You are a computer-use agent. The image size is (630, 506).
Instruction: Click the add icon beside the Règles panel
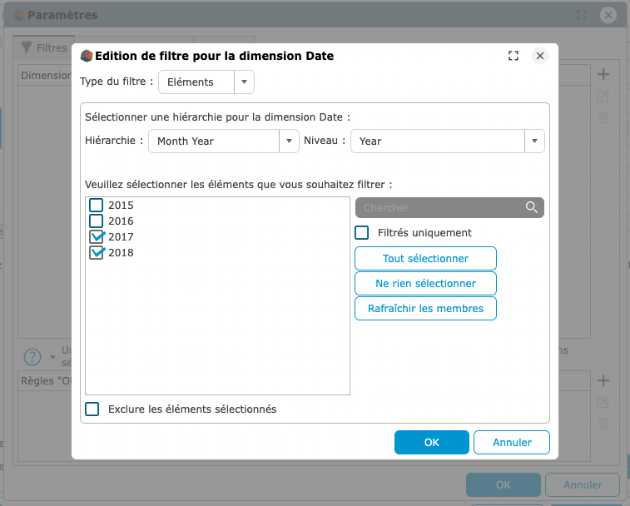[x=602, y=380]
